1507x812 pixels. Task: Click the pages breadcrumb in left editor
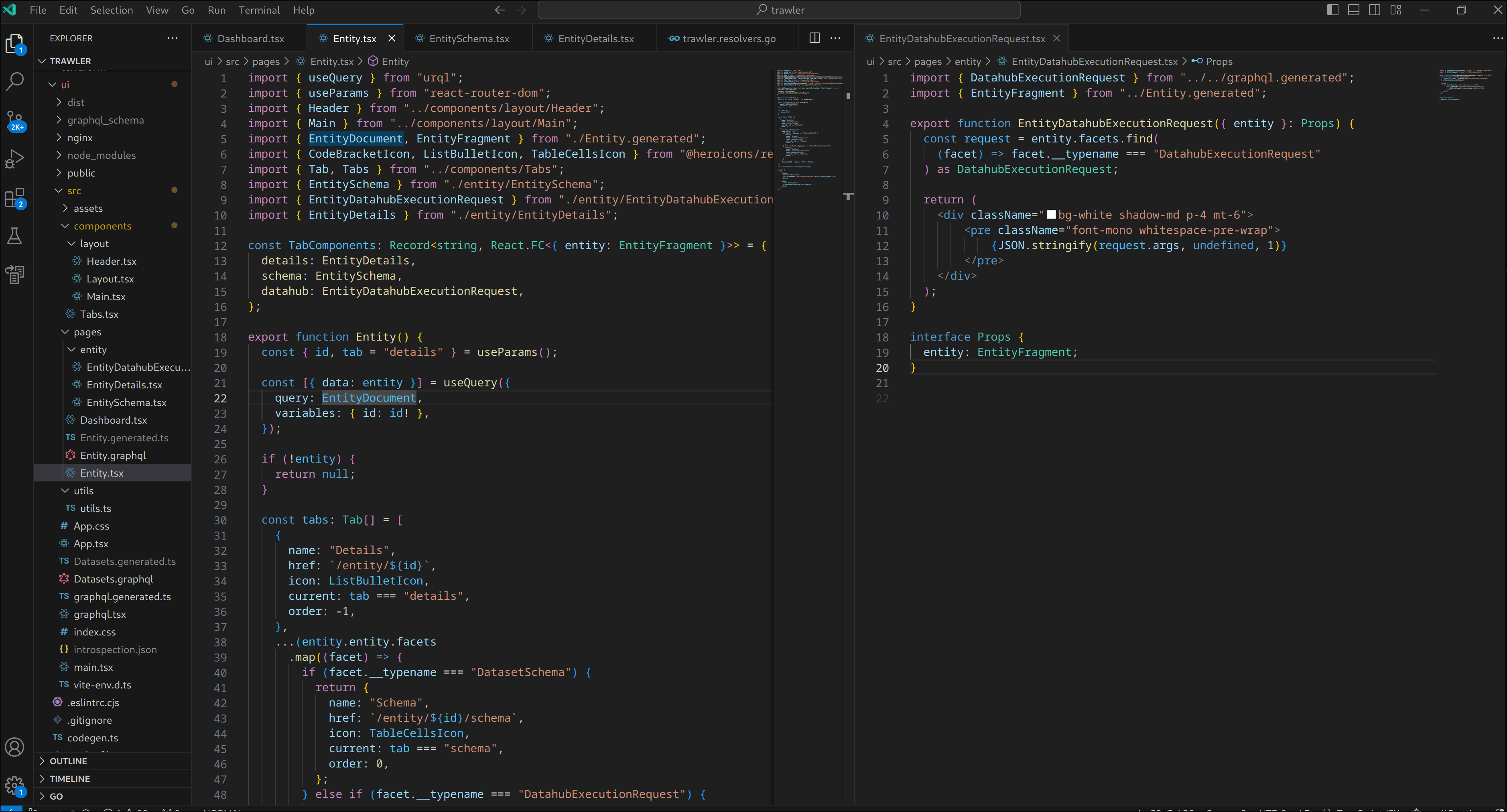(266, 61)
